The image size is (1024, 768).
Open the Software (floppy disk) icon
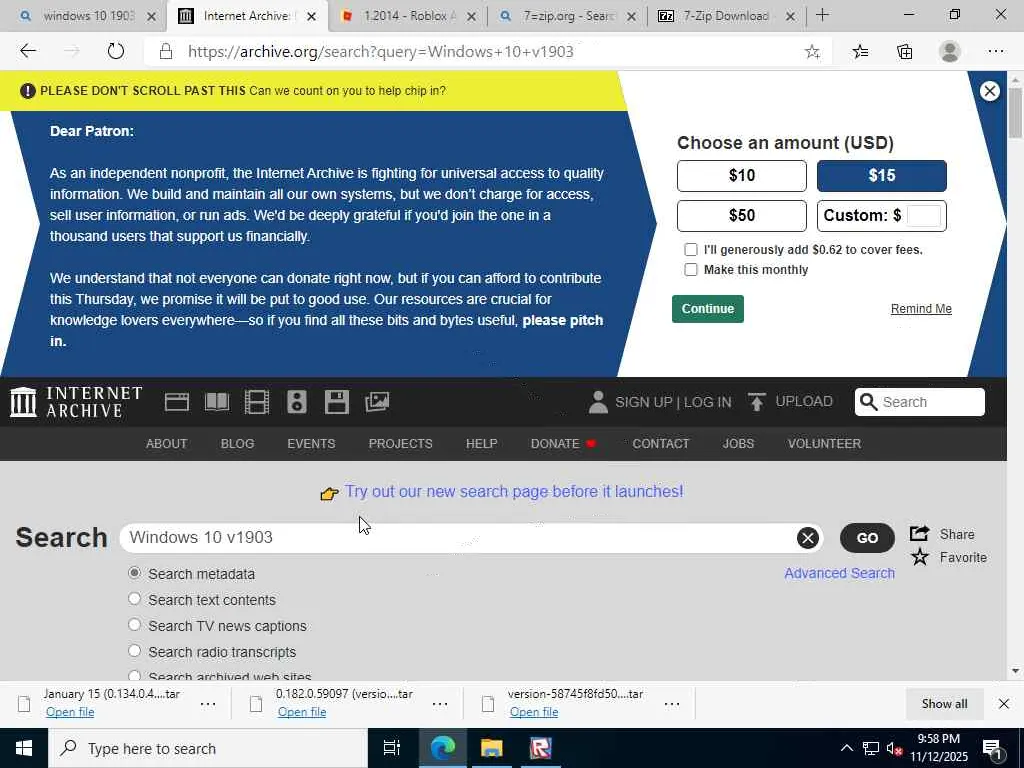(x=336, y=402)
